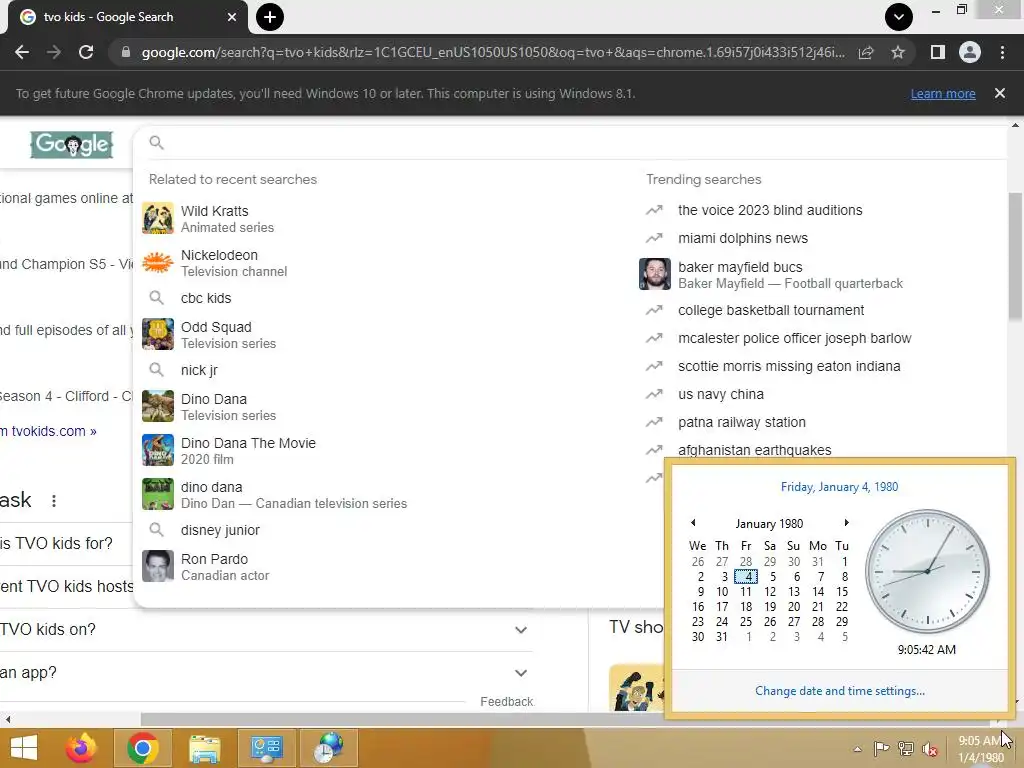
Task: Click the Google doodle logo
Action: click(72, 144)
